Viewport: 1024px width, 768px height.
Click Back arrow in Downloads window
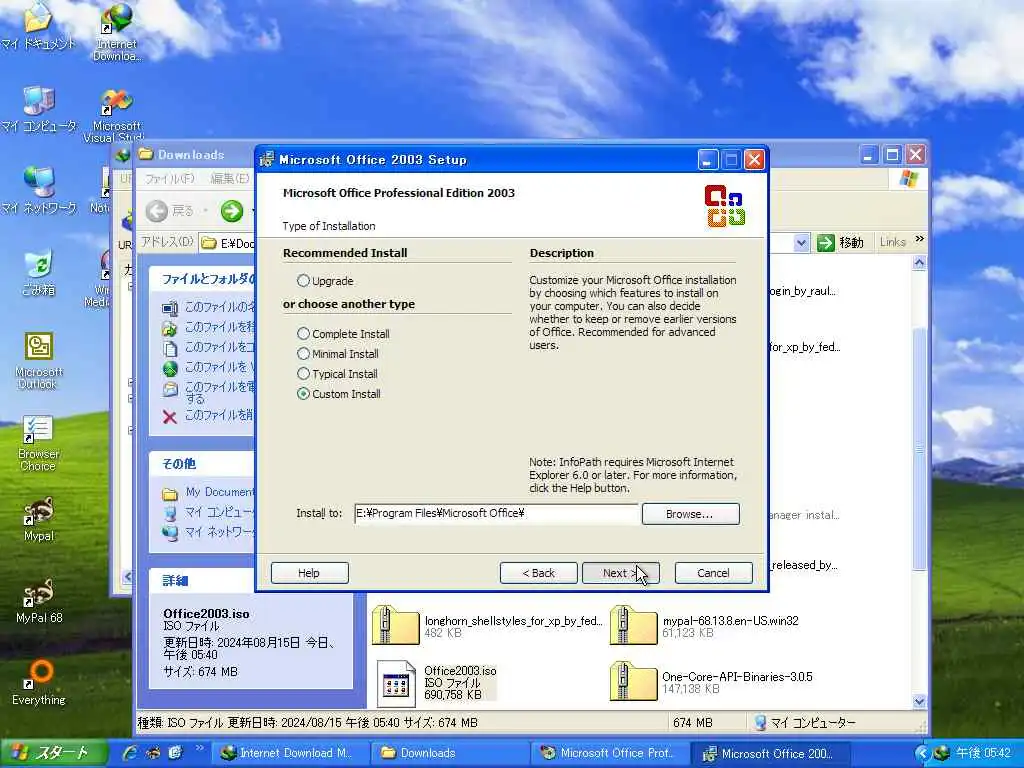(157, 210)
